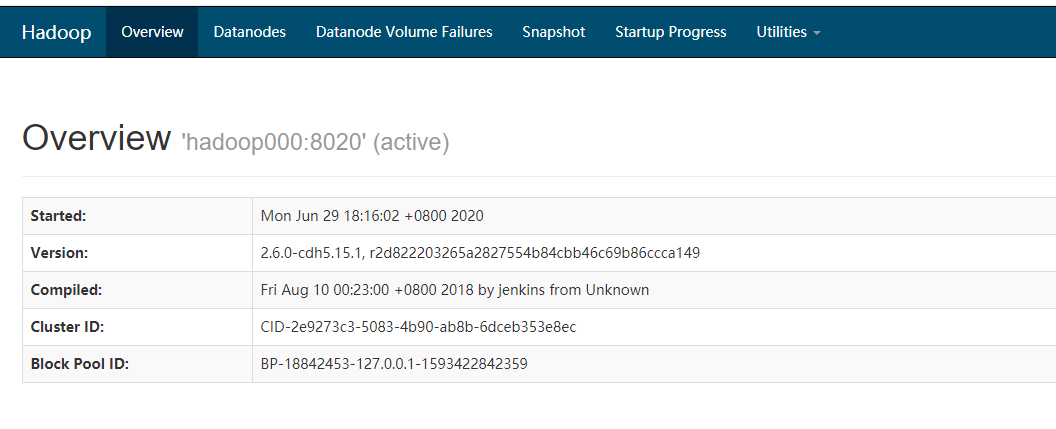Image resolution: width=1056 pixels, height=429 pixels.
Task: Go to the Snapshot tab
Action: (553, 32)
